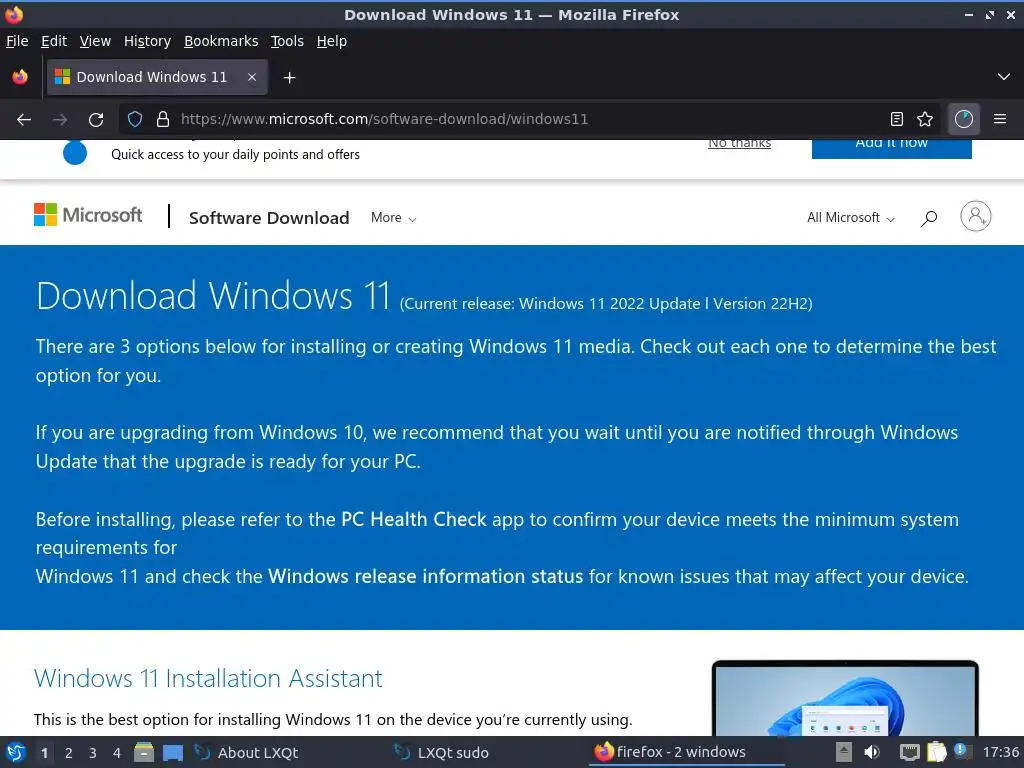Screen dimensions: 1024x768
Task: Activate firefox - 2 windows taskbar group
Action: [x=686, y=752]
